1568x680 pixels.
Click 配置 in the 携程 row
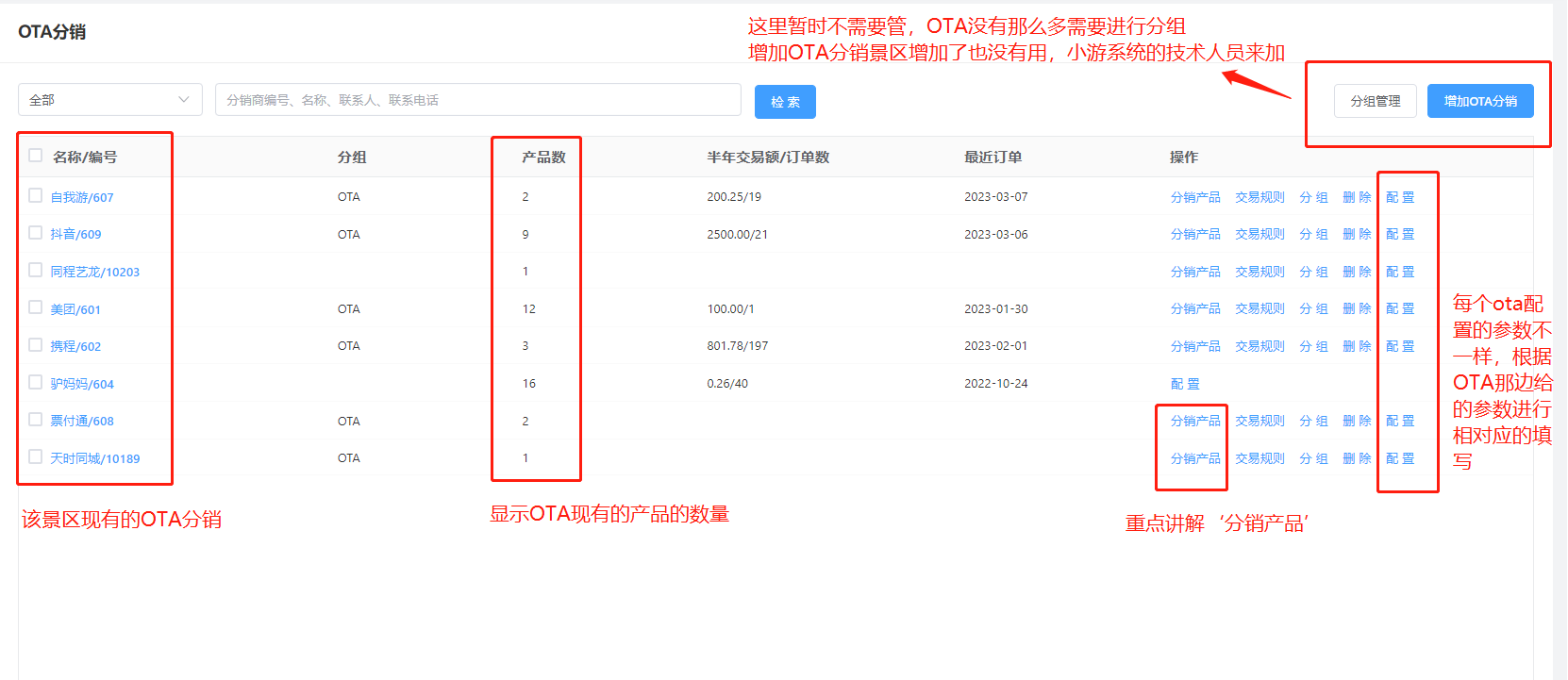pos(1400,346)
